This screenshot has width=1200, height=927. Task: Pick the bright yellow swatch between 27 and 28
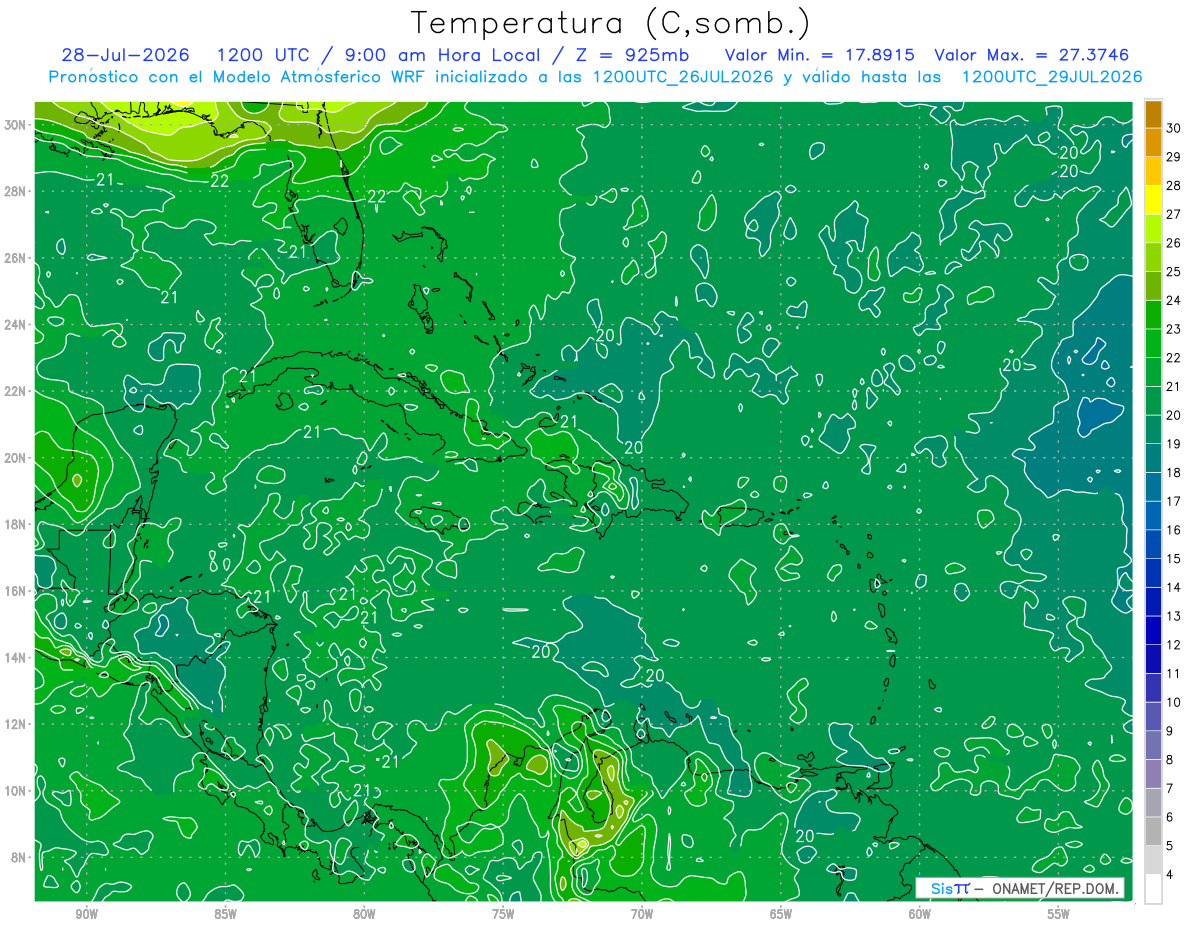1153,200
